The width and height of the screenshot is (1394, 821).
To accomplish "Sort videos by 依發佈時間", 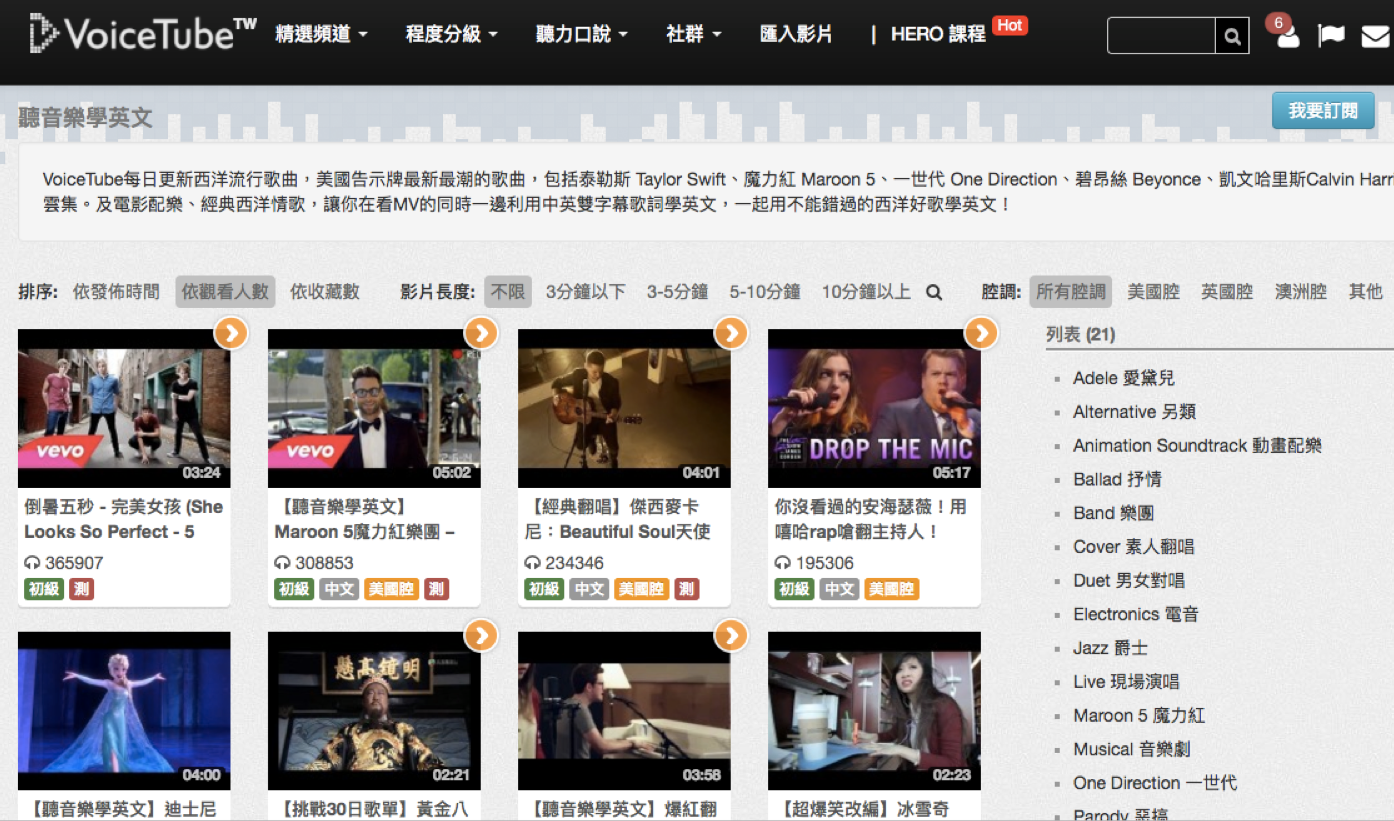I will point(116,292).
